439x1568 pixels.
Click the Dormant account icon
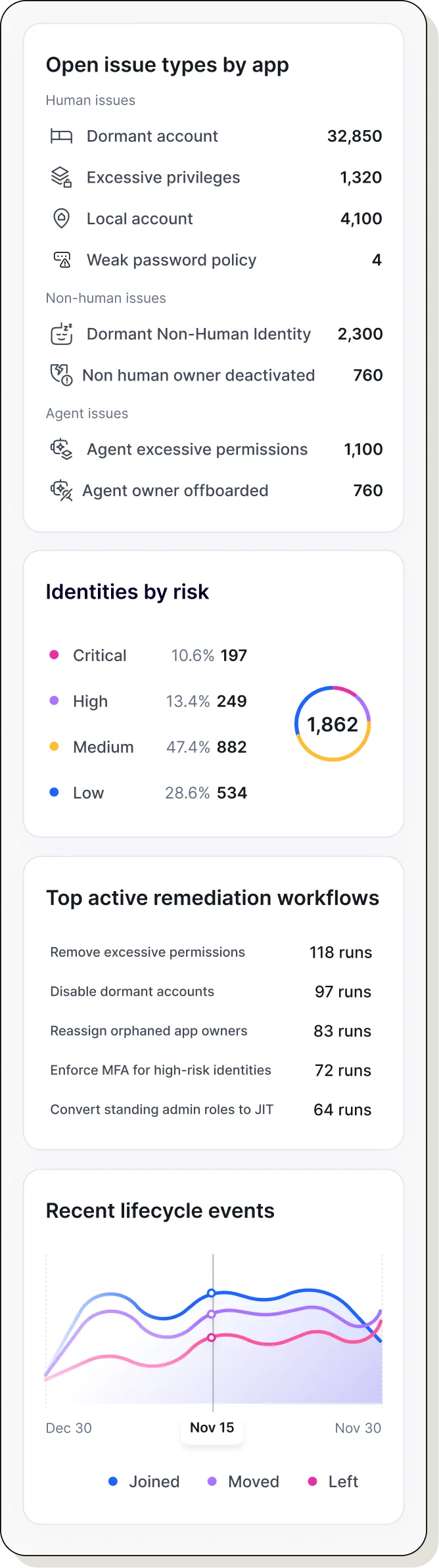click(x=62, y=136)
